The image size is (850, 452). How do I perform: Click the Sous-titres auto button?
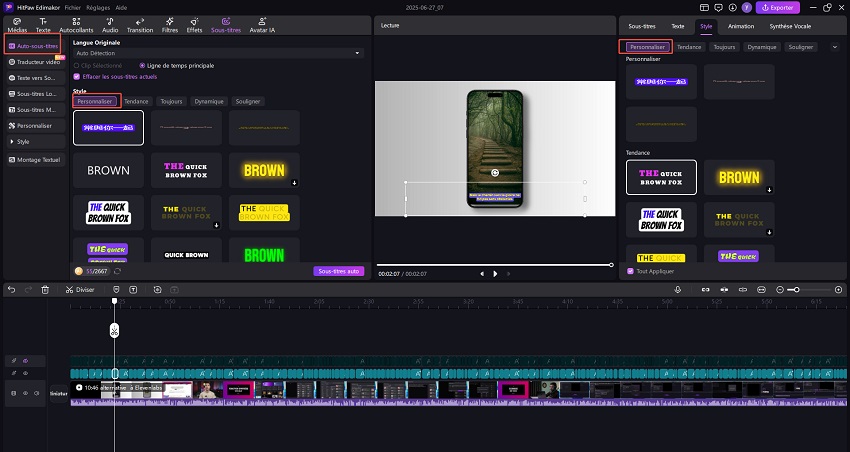pos(339,271)
